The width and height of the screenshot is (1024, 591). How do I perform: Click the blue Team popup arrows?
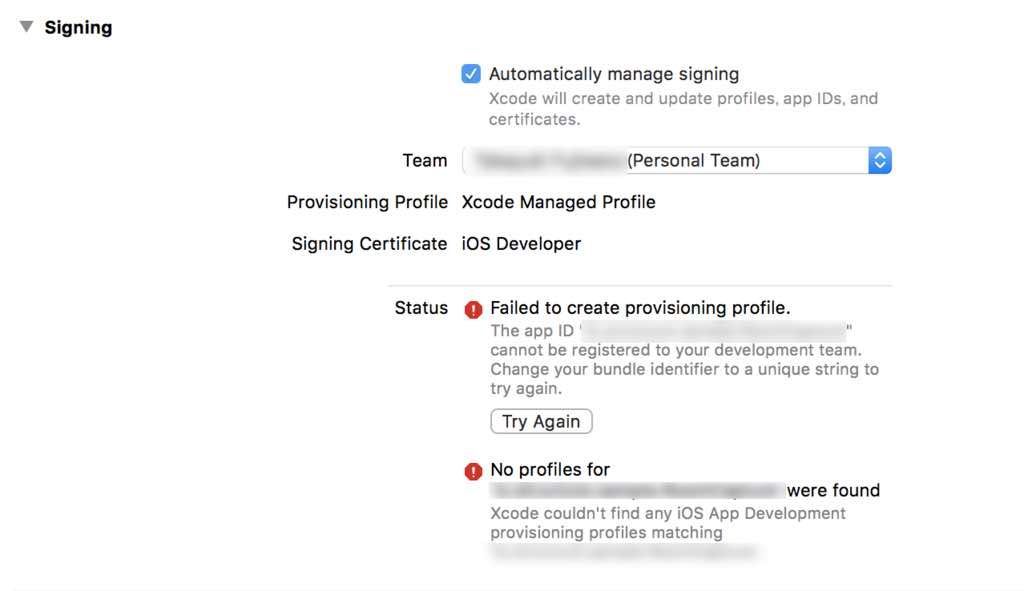(x=879, y=160)
